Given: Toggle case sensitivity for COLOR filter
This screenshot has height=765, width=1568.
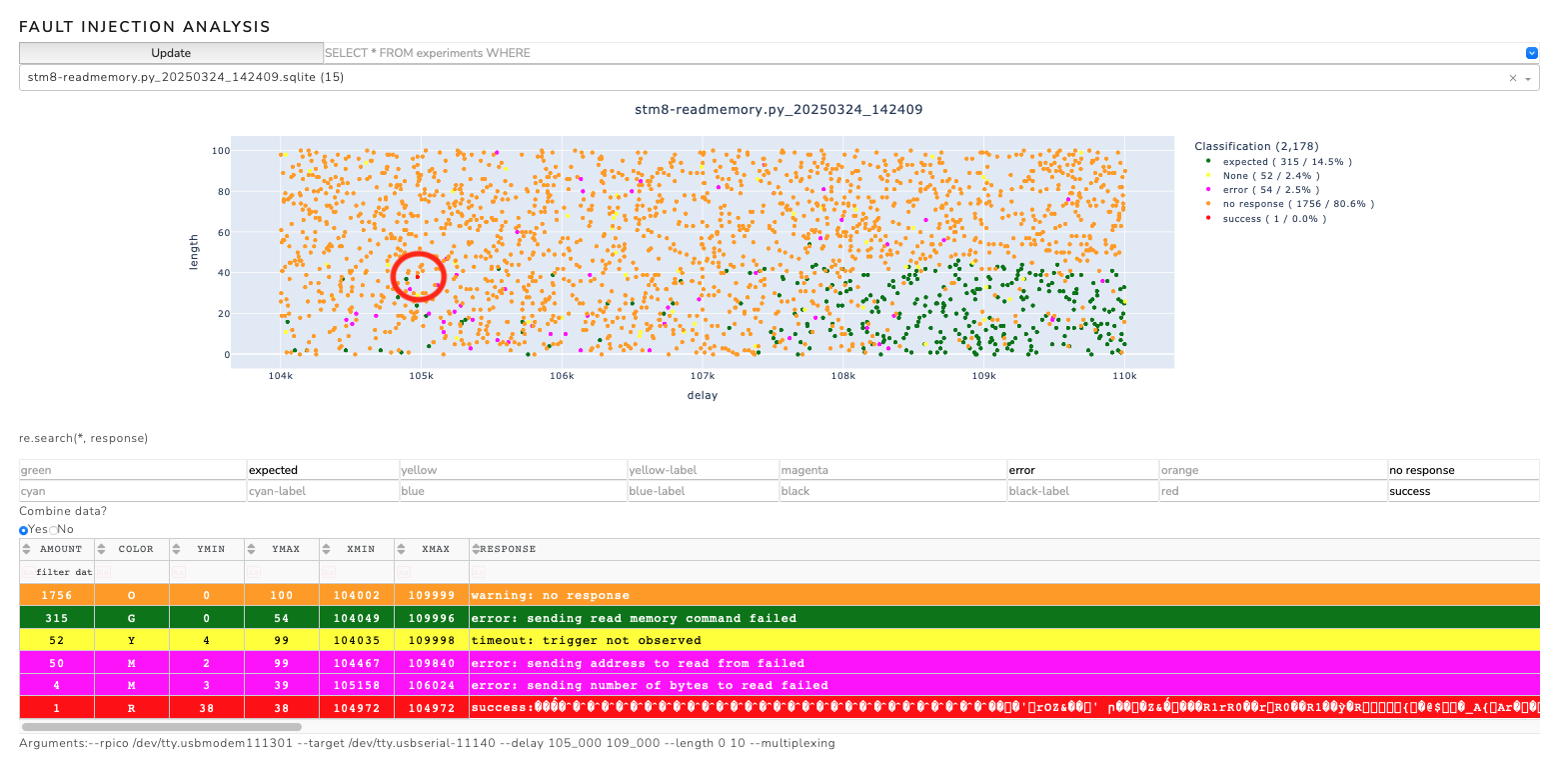Looking at the screenshot, I should click(104, 572).
